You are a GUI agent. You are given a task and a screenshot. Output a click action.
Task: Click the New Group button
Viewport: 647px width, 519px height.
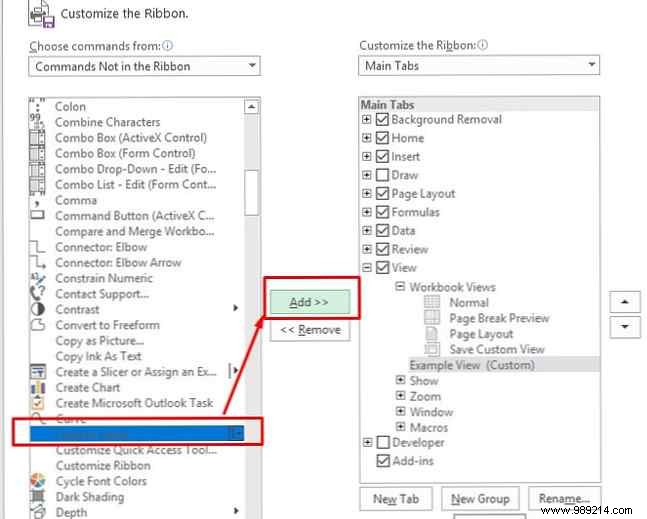(x=481, y=499)
